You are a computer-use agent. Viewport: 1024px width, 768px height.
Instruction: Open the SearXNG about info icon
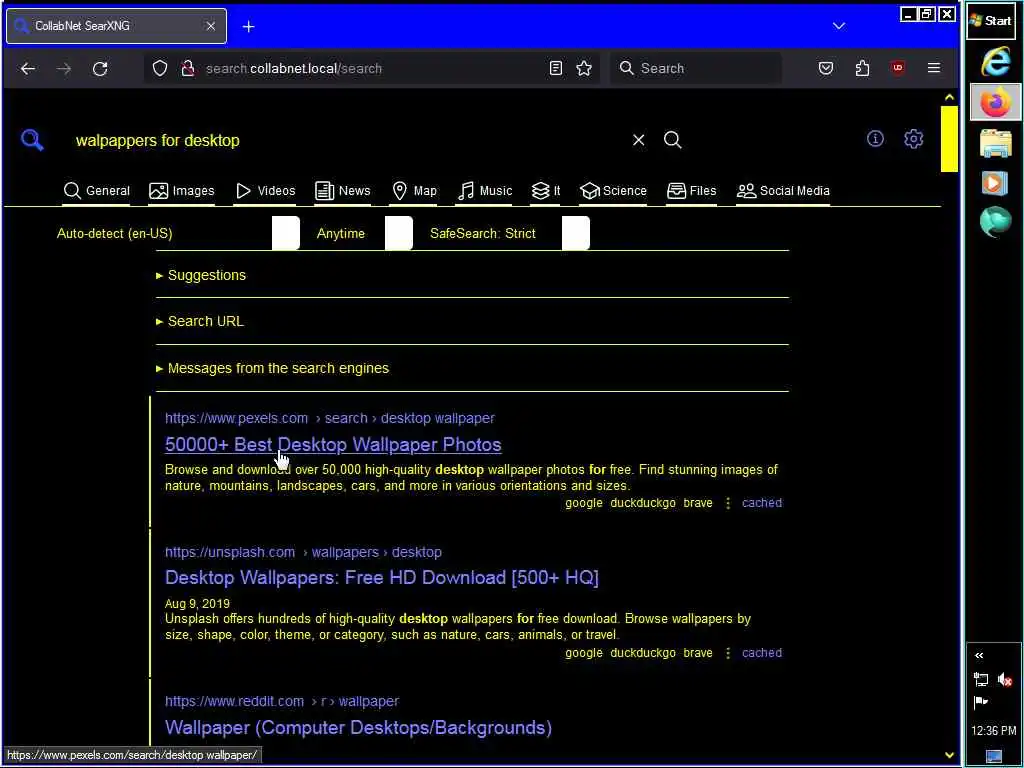[x=875, y=138]
